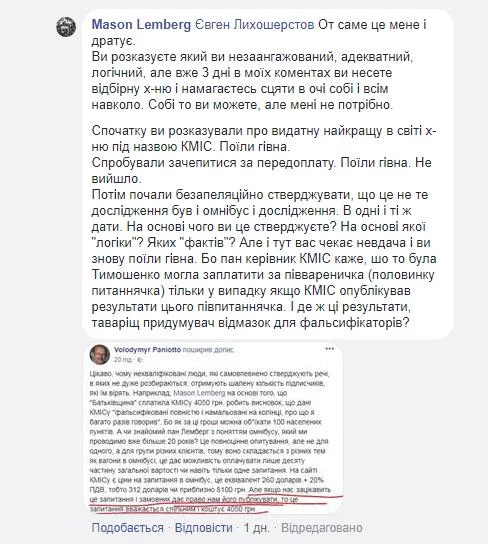Click the поширив допис label
488x544 pixels.
tap(208, 350)
